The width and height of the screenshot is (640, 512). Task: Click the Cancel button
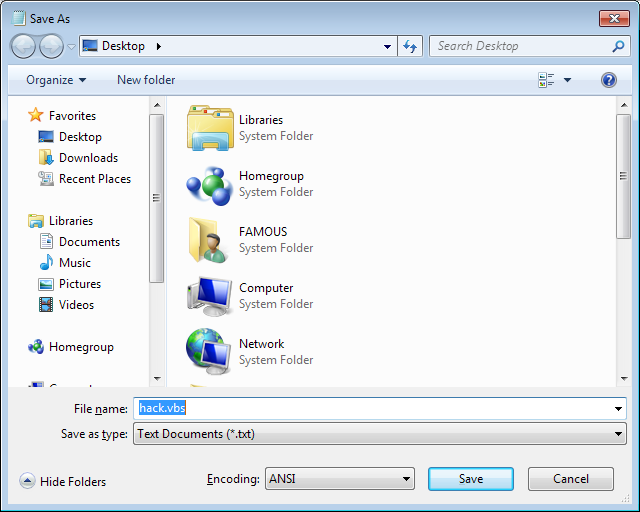[571, 479]
